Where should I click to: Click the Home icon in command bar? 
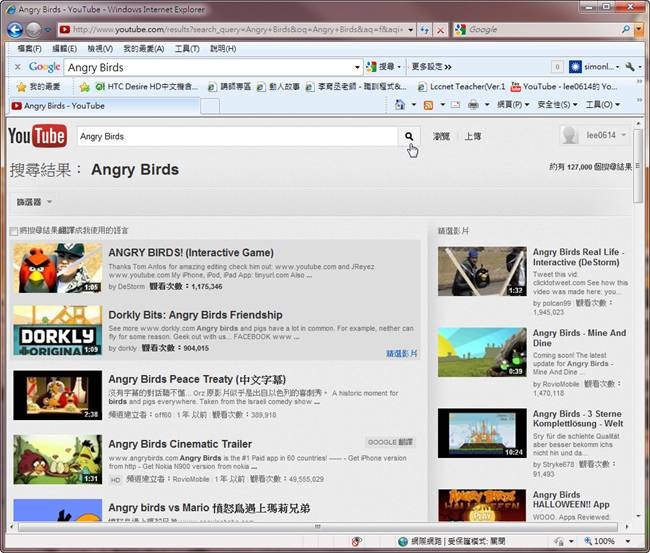click(x=400, y=104)
